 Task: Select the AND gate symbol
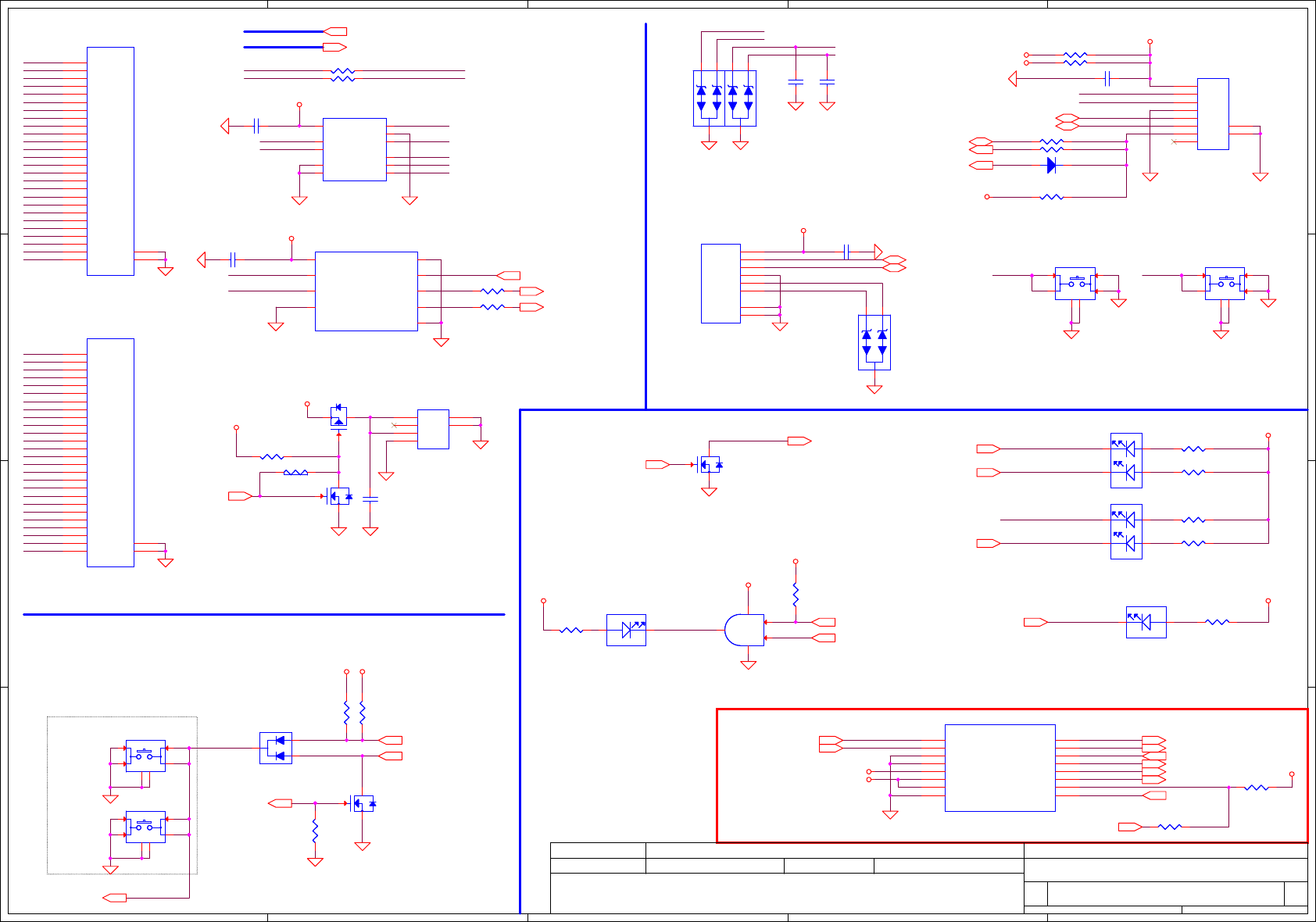click(744, 630)
